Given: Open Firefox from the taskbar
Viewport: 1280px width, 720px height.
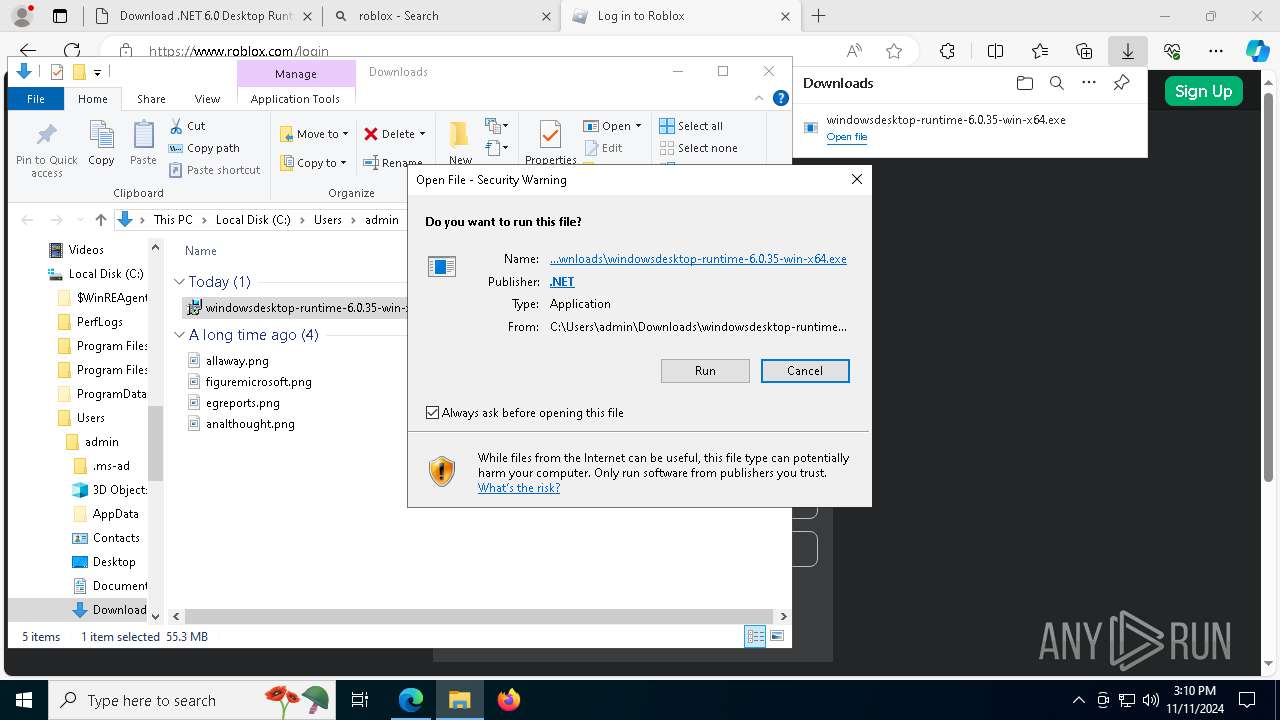Looking at the screenshot, I should (509, 700).
